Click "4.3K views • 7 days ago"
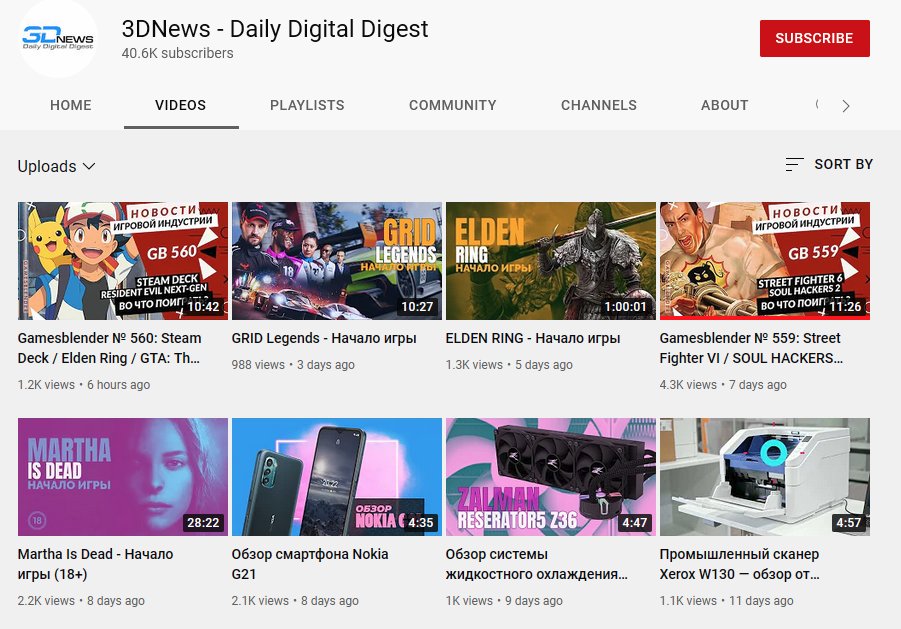 723,385
